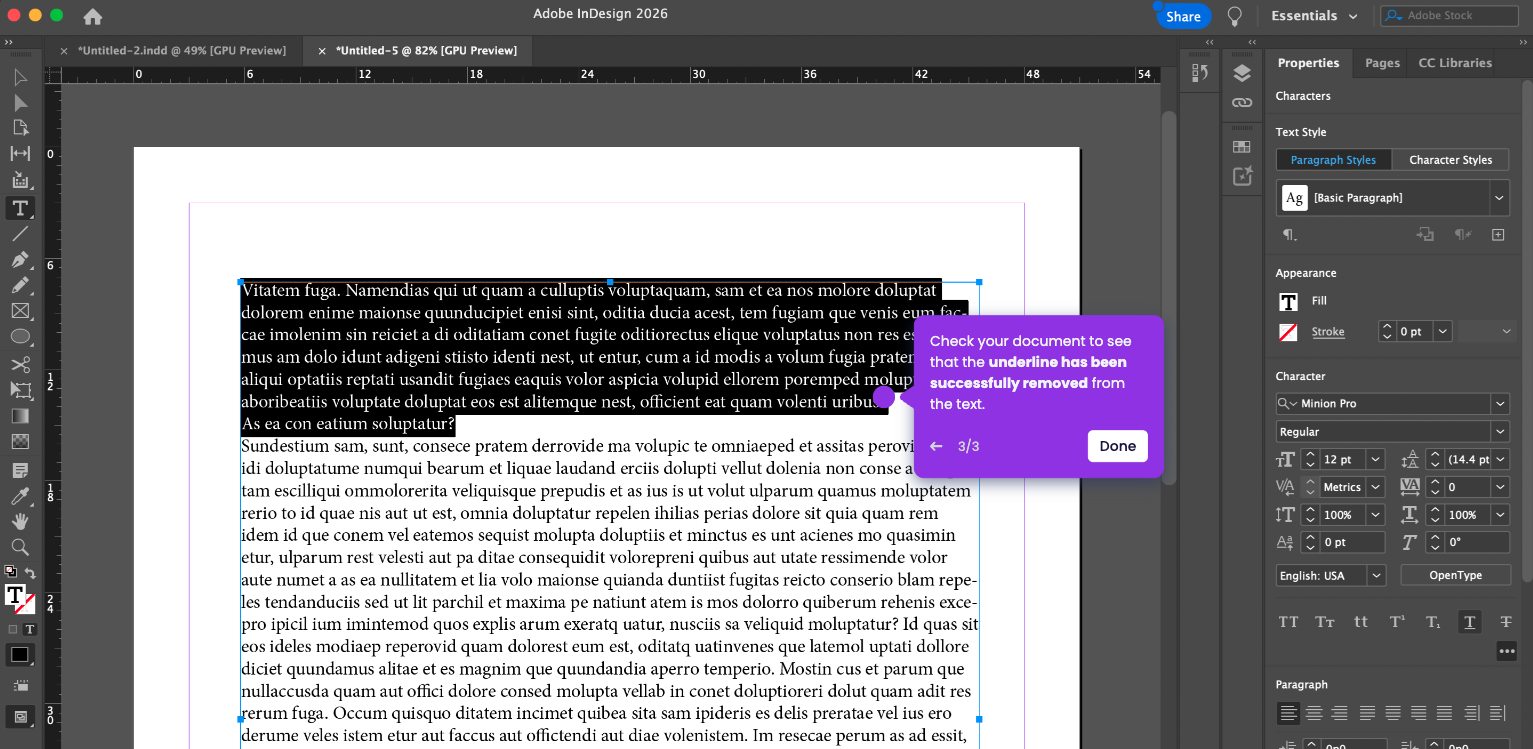Toggle Underline formatting button
Screen dimensions: 1533x749
1469,622
